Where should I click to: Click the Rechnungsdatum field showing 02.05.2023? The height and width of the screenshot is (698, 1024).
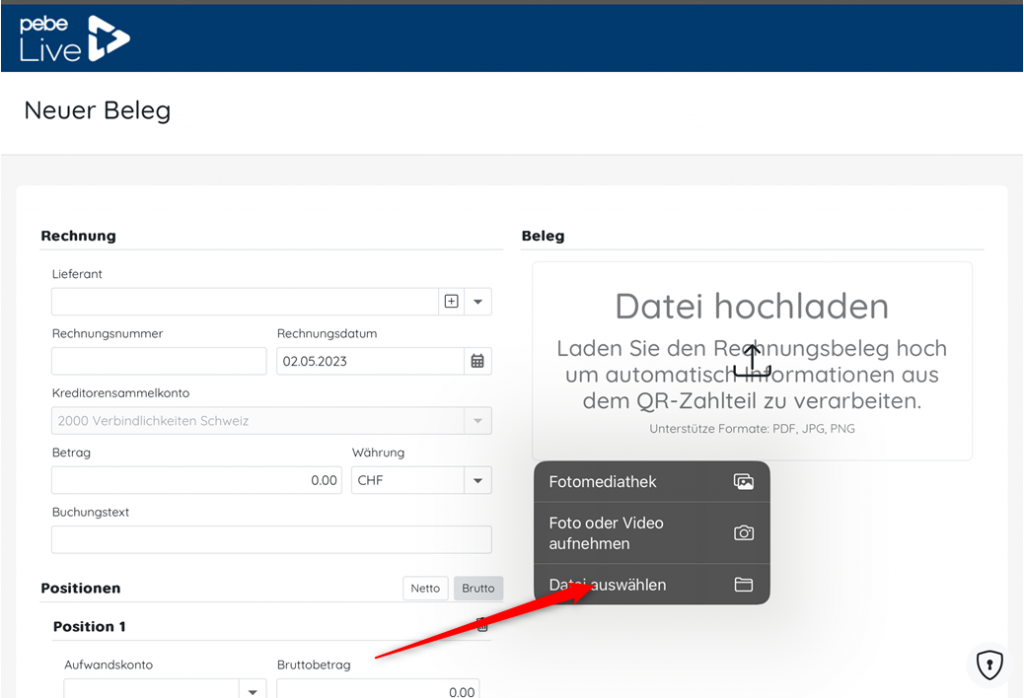tap(370, 361)
